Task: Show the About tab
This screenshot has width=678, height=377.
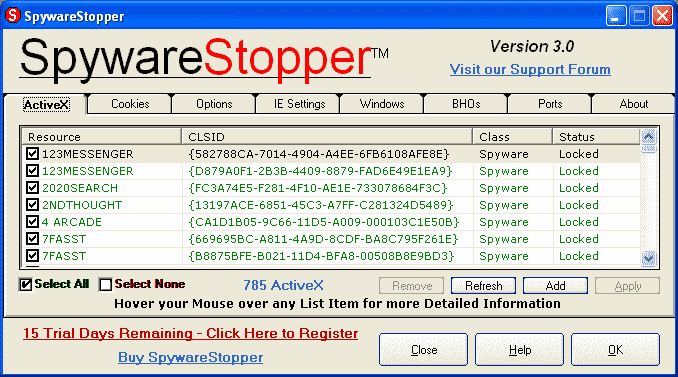Action: (633, 104)
